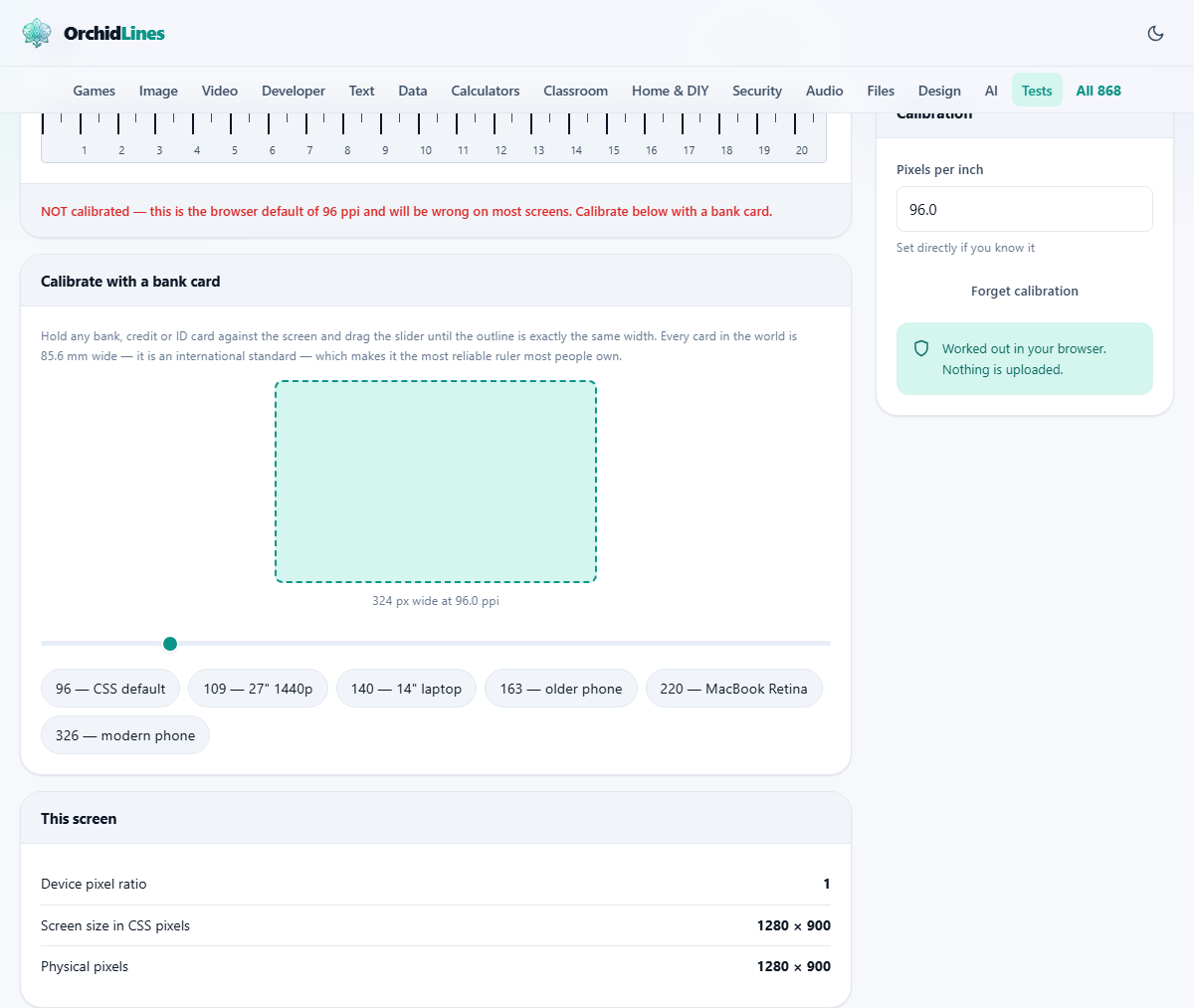The image size is (1194, 1008).
Task: Click the dashed bank card outline
Action: (436, 482)
